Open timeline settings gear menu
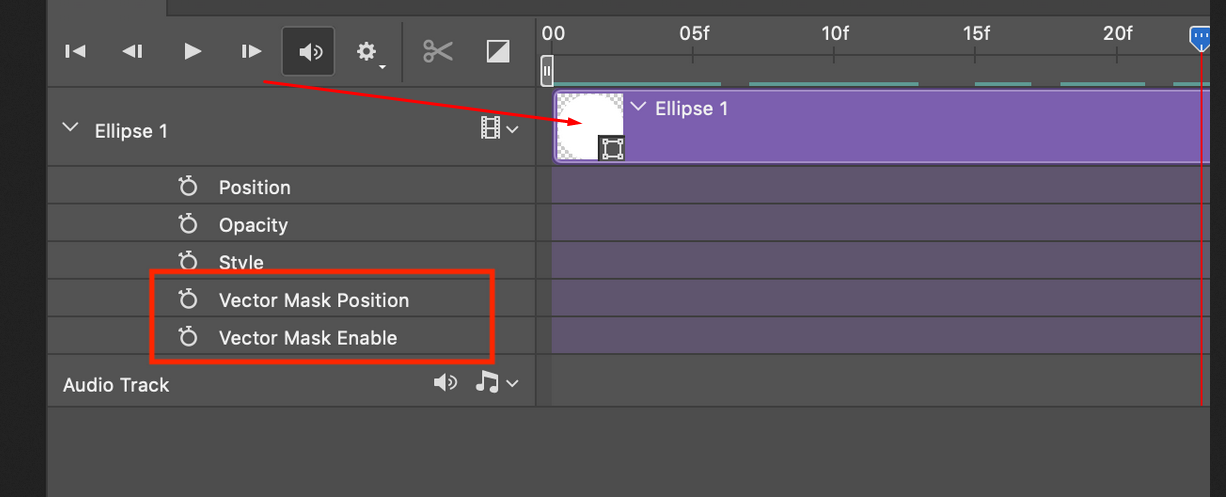This screenshot has width=1226, height=497. (368, 51)
